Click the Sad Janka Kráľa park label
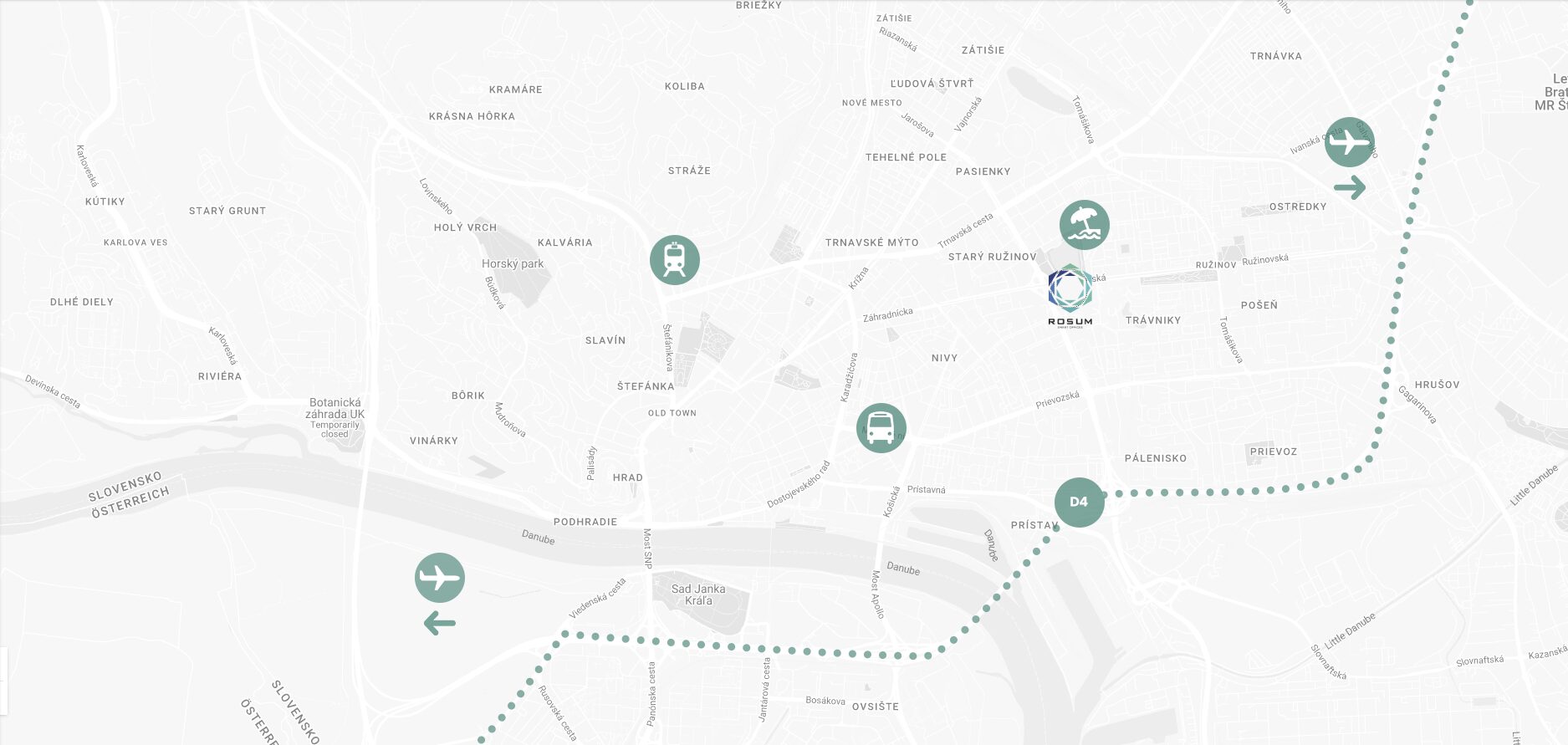 pos(698,594)
